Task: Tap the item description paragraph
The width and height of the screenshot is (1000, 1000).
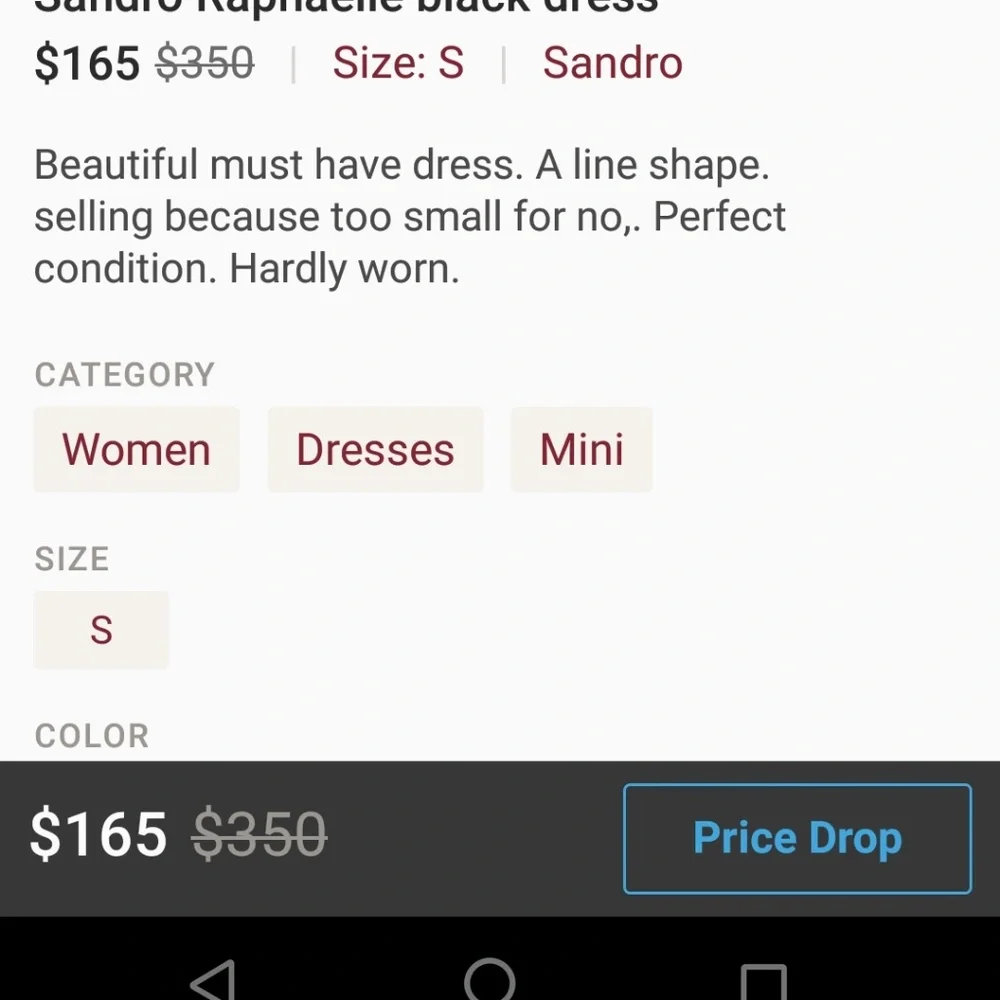Action: (410, 215)
